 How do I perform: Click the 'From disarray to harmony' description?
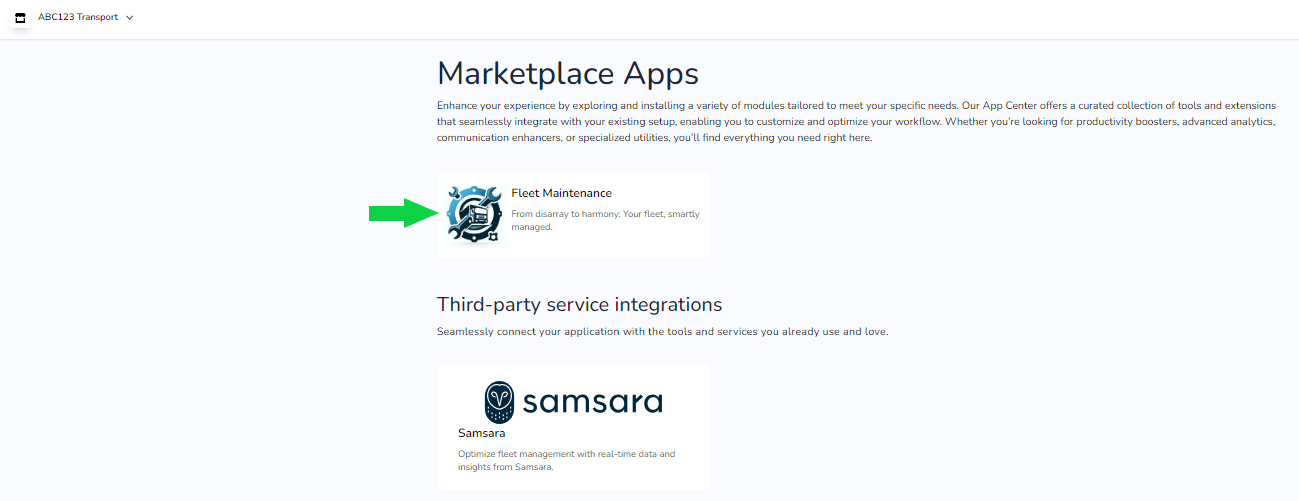[605, 221]
